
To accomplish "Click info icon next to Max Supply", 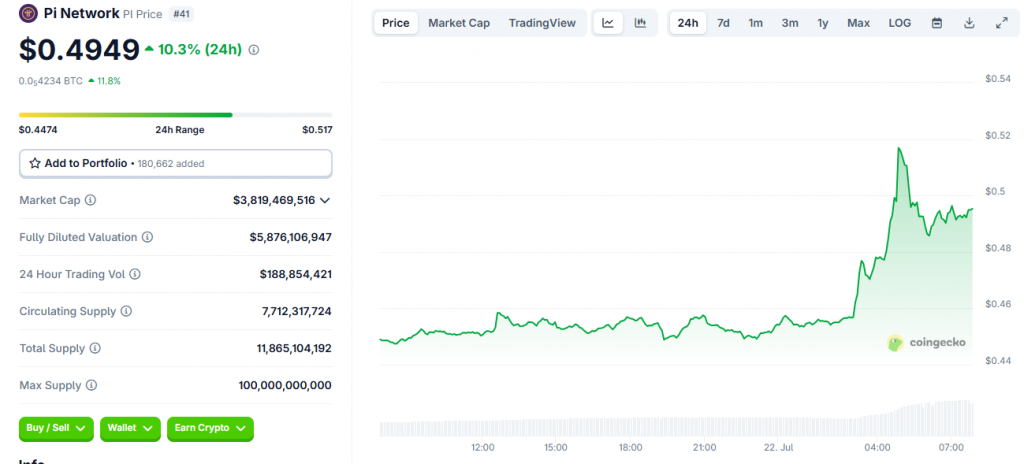I will point(91,385).
